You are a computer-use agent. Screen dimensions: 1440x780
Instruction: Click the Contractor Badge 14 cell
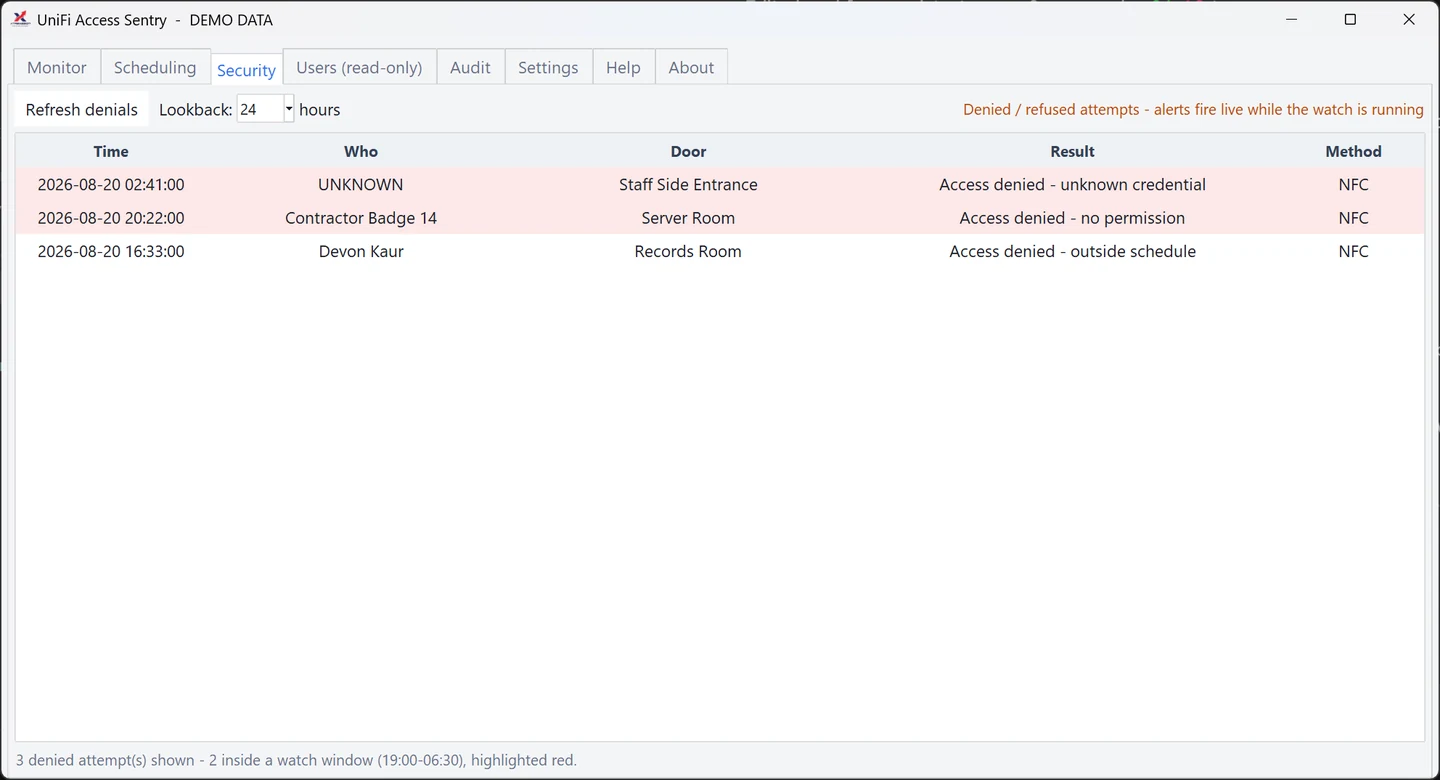pyautogui.click(x=361, y=217)
